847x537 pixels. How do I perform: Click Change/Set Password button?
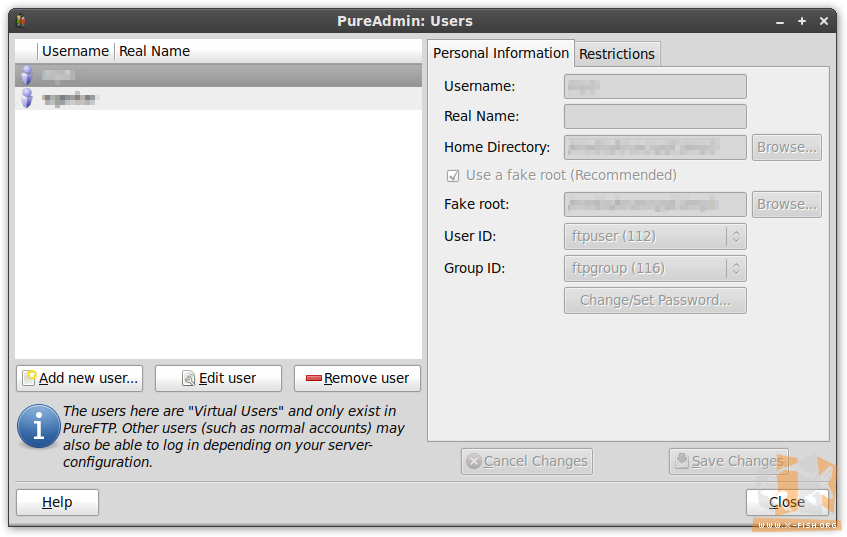pyautogui.click(x=655, y=300)
